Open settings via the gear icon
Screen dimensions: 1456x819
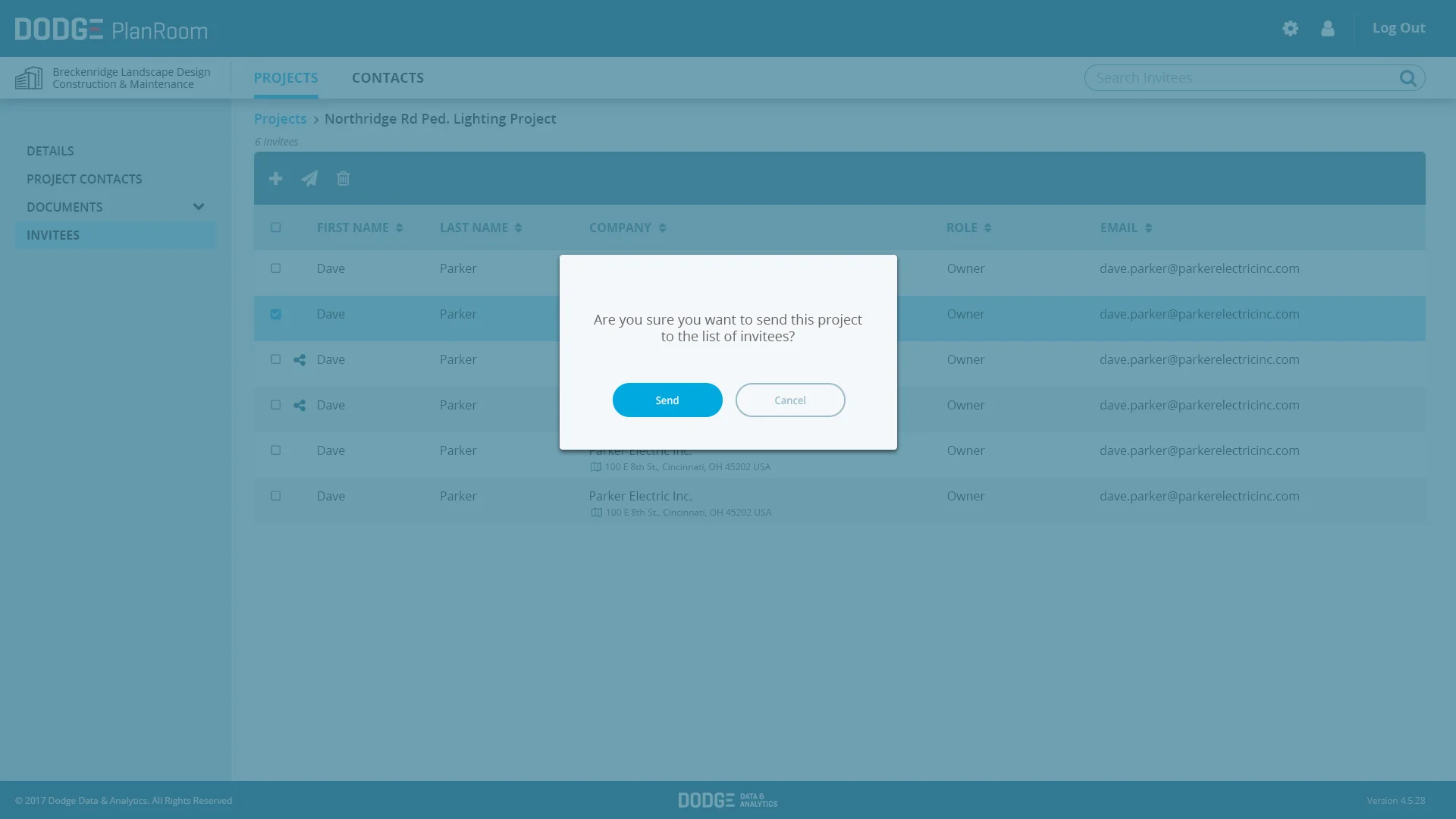pyautogui.click(x=1290, y=29)
